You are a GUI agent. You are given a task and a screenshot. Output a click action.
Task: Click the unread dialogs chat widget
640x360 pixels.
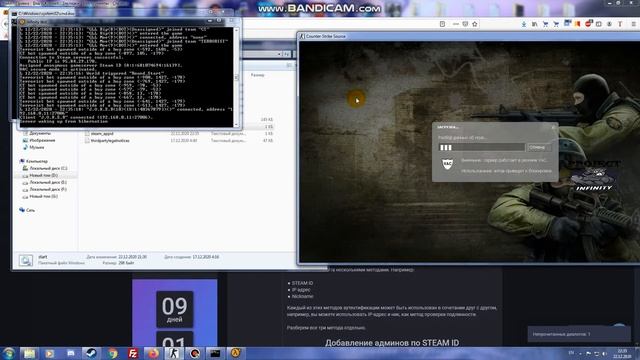coord(579,334)
